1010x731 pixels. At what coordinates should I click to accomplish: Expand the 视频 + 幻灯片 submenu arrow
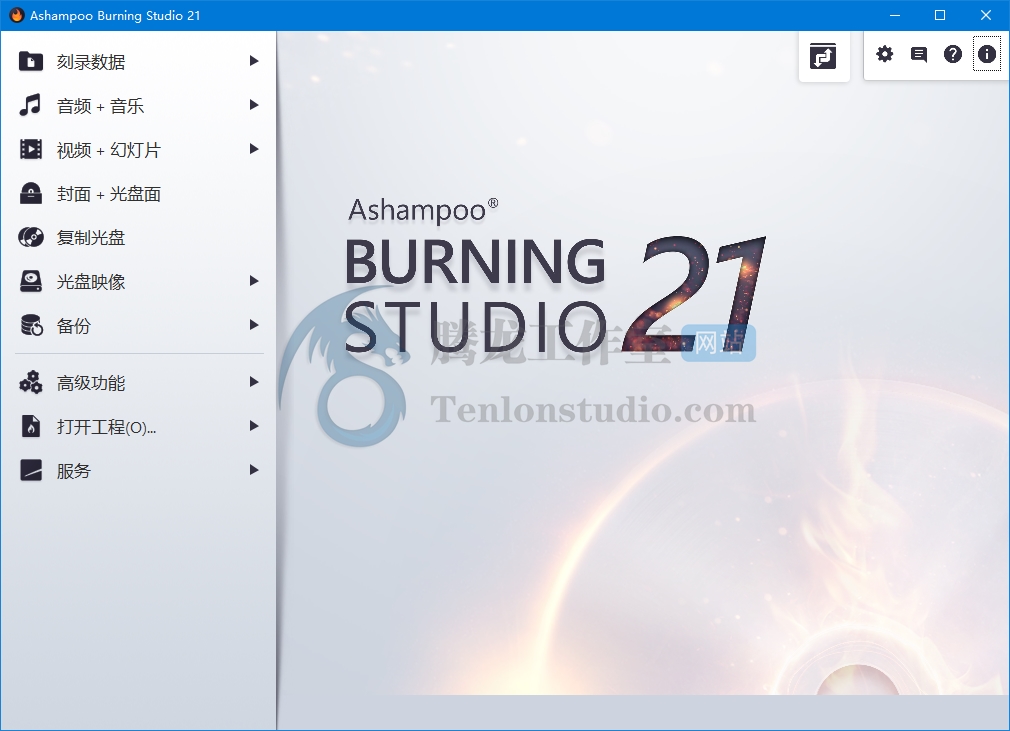(254, 149)
